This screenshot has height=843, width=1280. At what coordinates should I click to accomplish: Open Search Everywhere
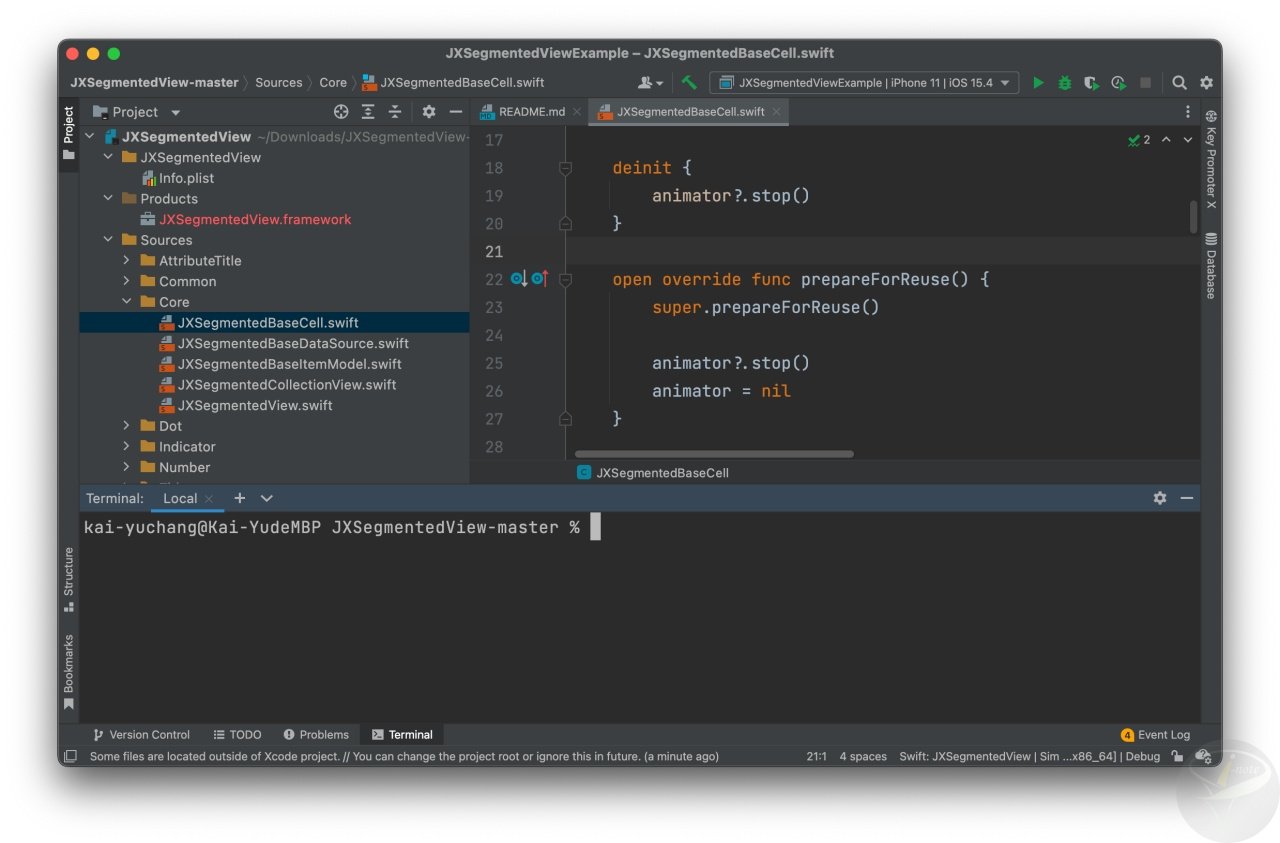pos(1179,83)
